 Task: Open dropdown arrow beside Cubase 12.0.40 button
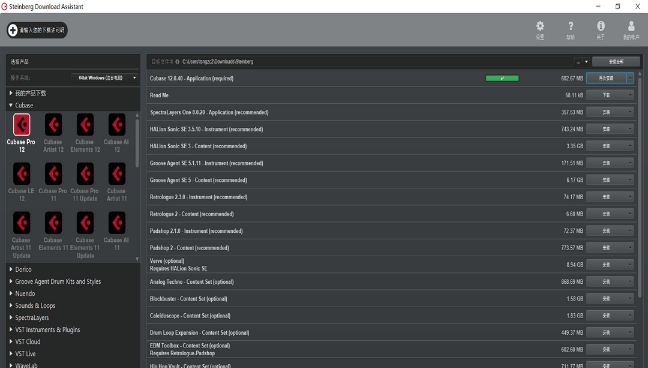click(630, 78)
